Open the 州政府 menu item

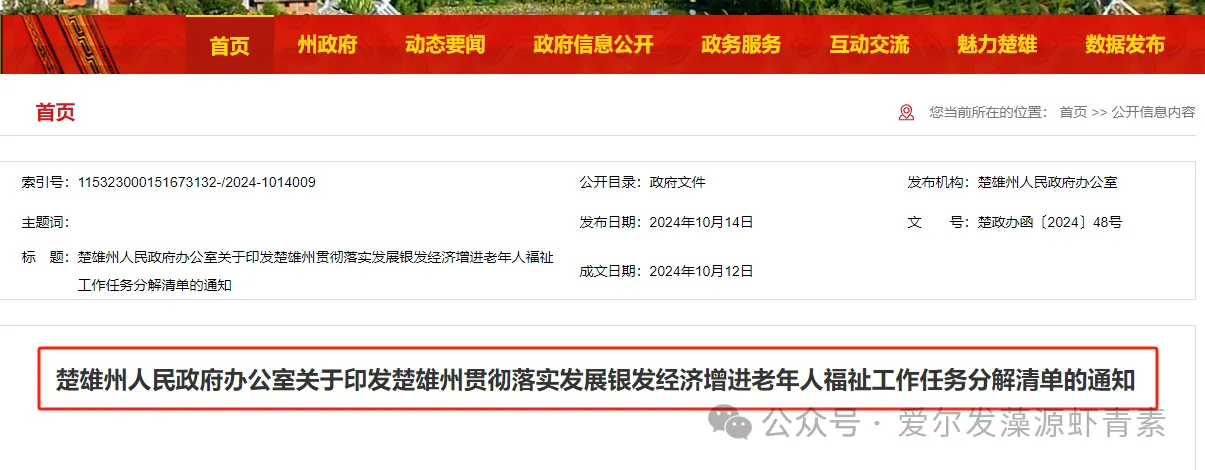pos(327,45)
